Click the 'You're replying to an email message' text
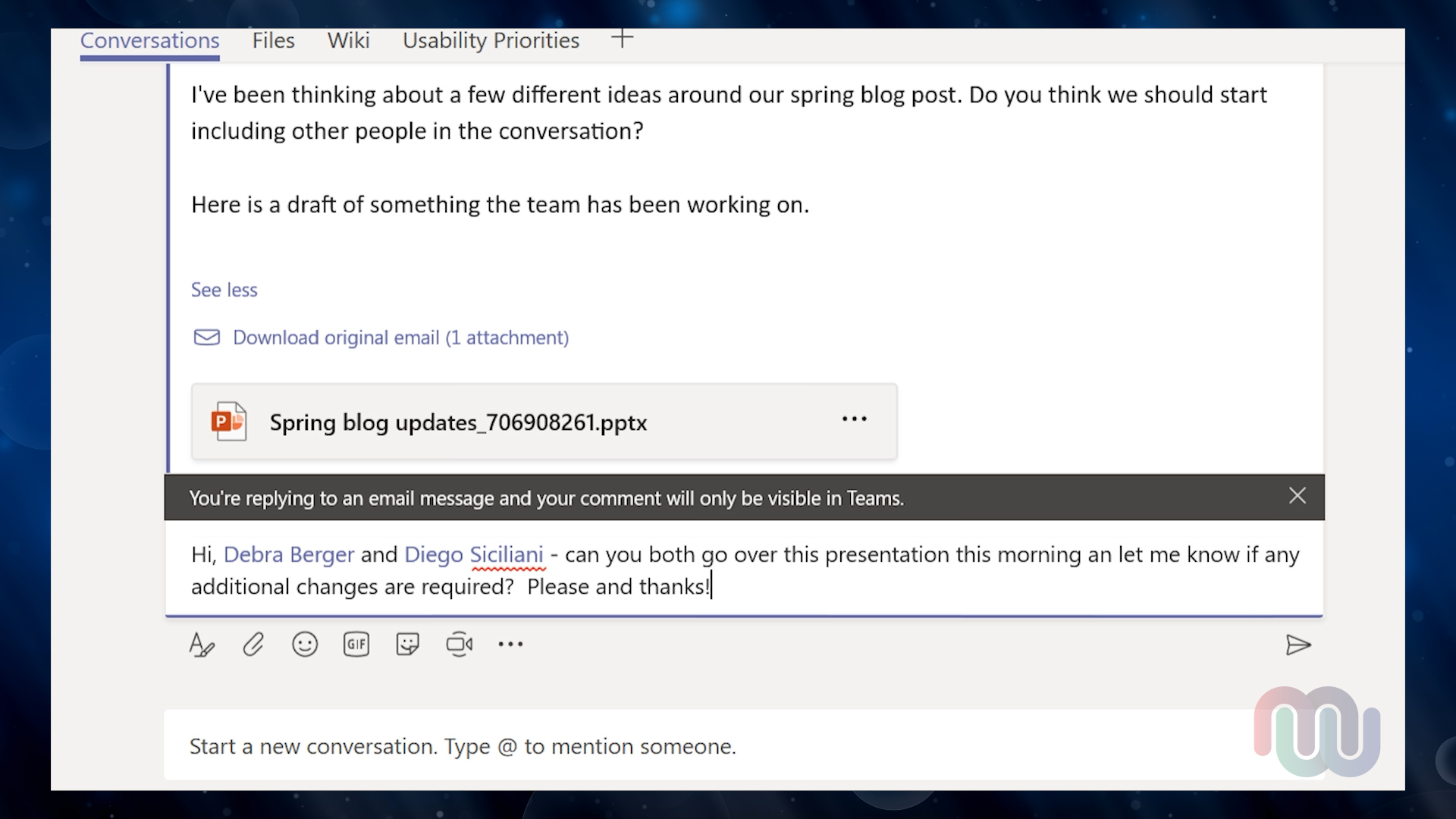 pos(546,498)
